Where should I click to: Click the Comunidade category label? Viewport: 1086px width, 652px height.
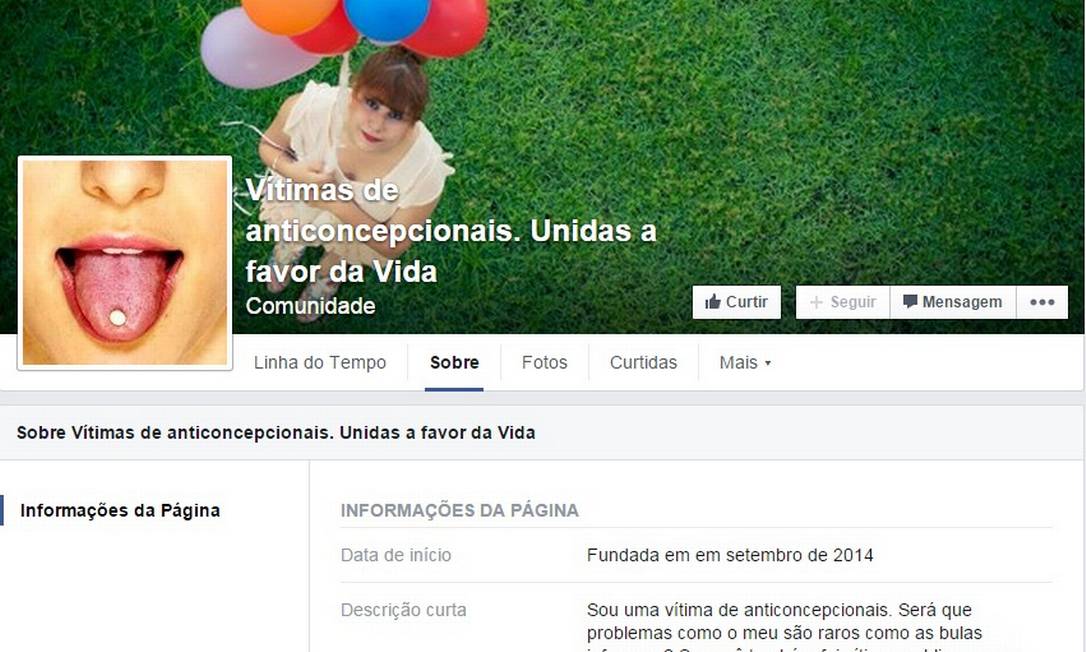[310, 306]
